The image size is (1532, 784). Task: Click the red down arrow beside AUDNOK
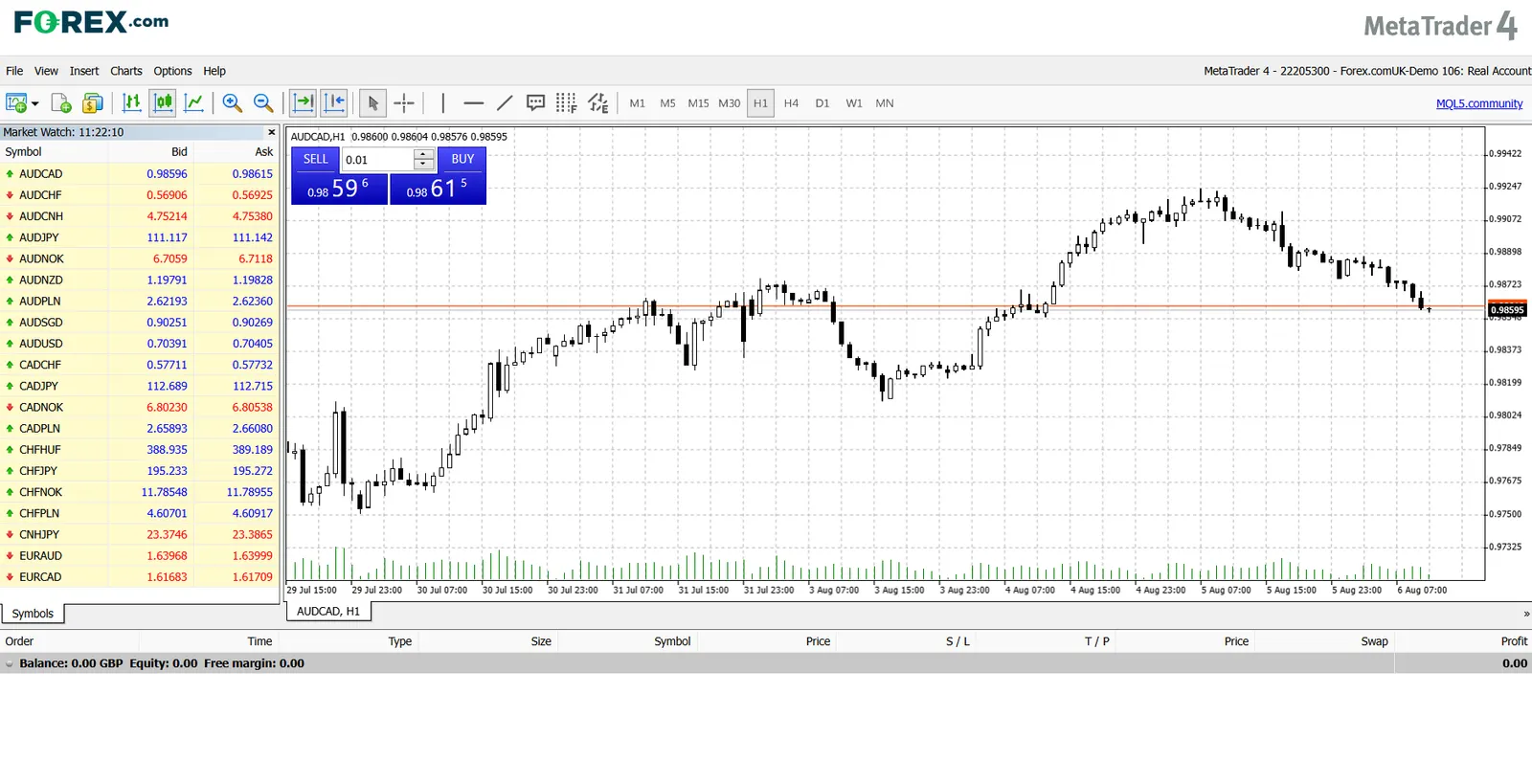point(10,258)
